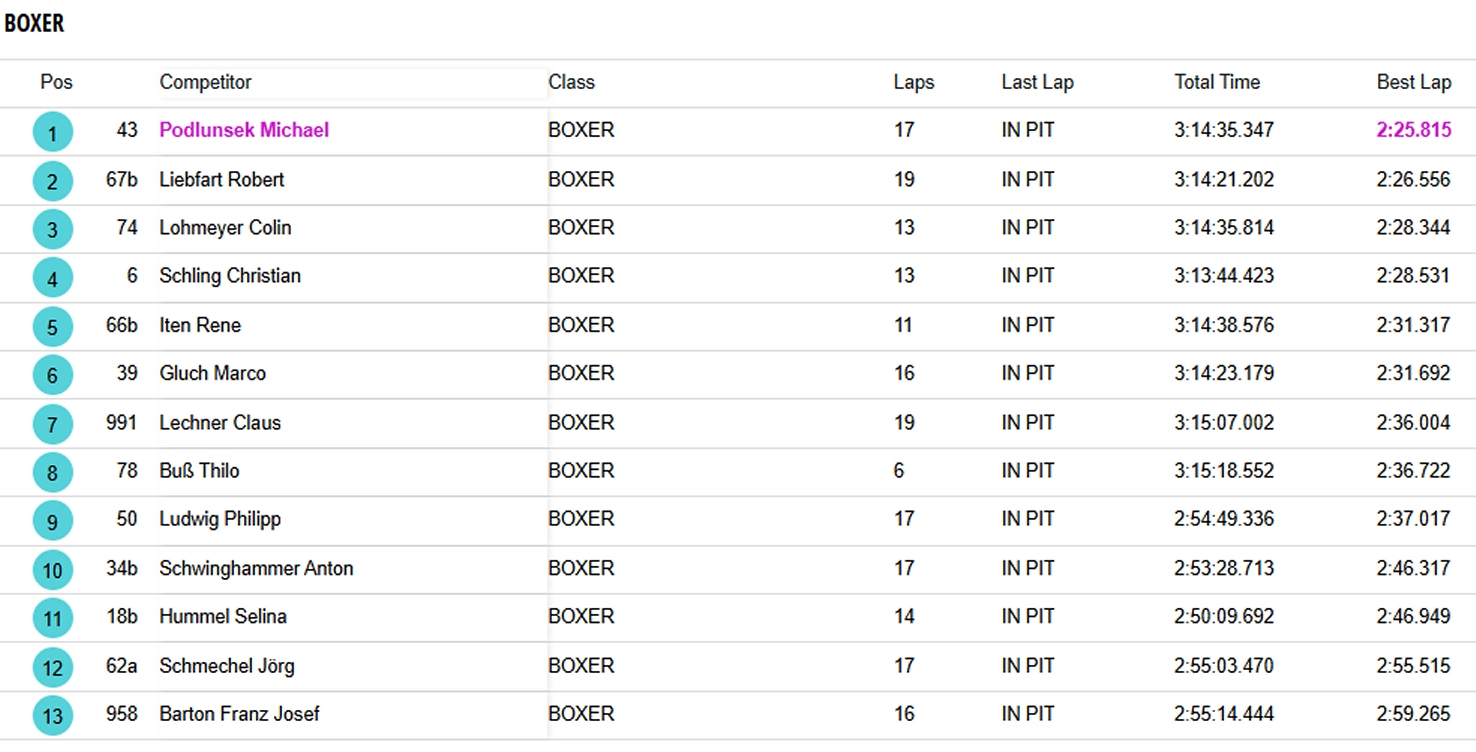1476x752 pixels.
Task: Sort by the Best Lap column header
Action: click(x=1413, y=82)
